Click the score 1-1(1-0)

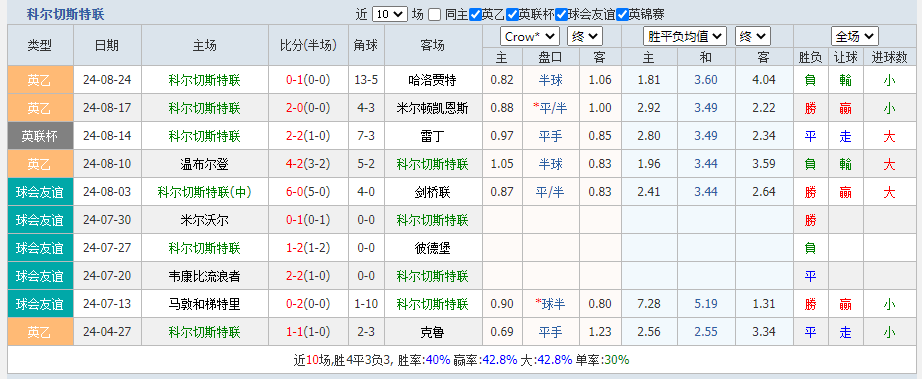click(308, 333)
